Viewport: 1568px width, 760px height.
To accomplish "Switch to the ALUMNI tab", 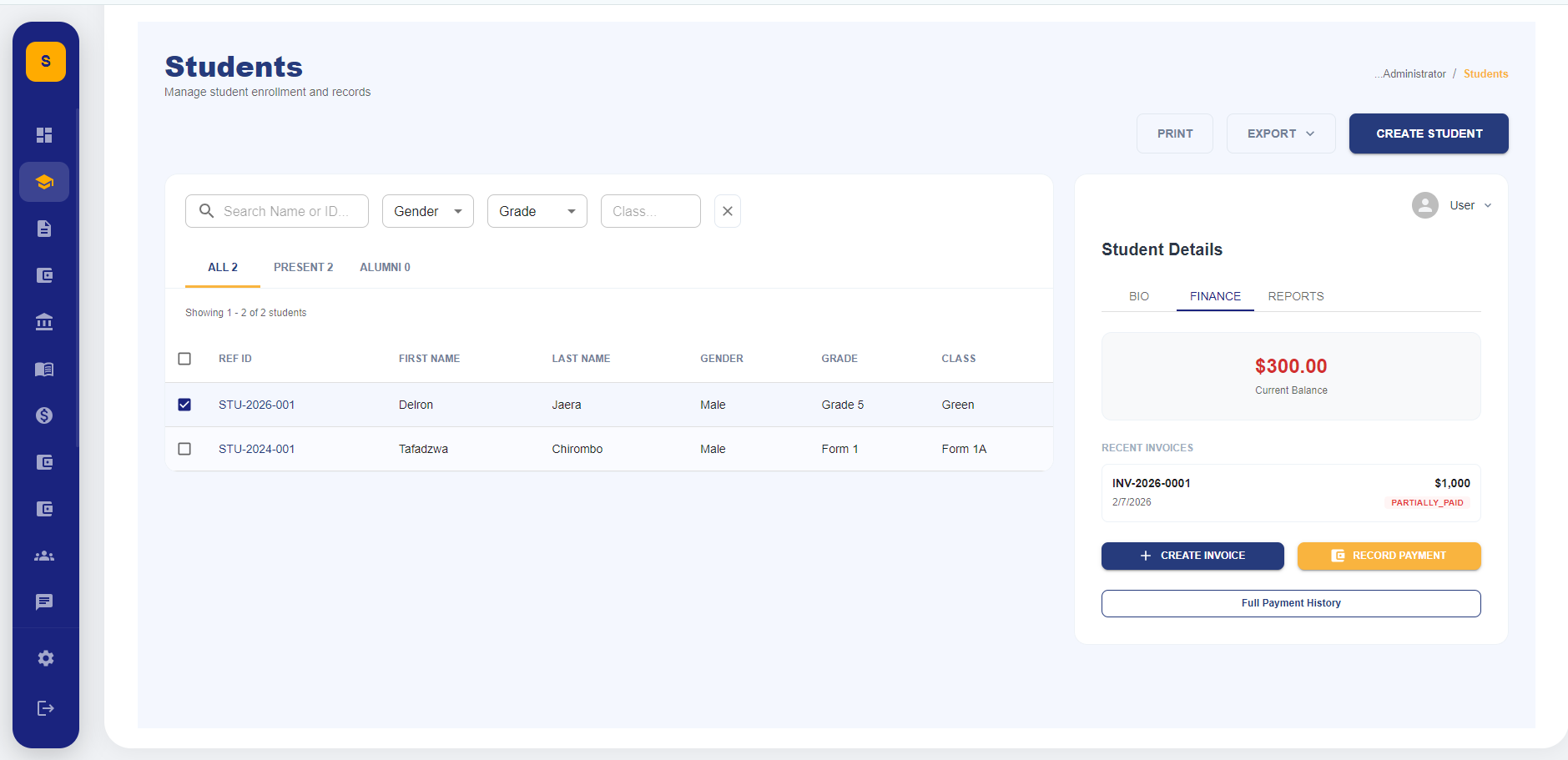I will (385, 266).
